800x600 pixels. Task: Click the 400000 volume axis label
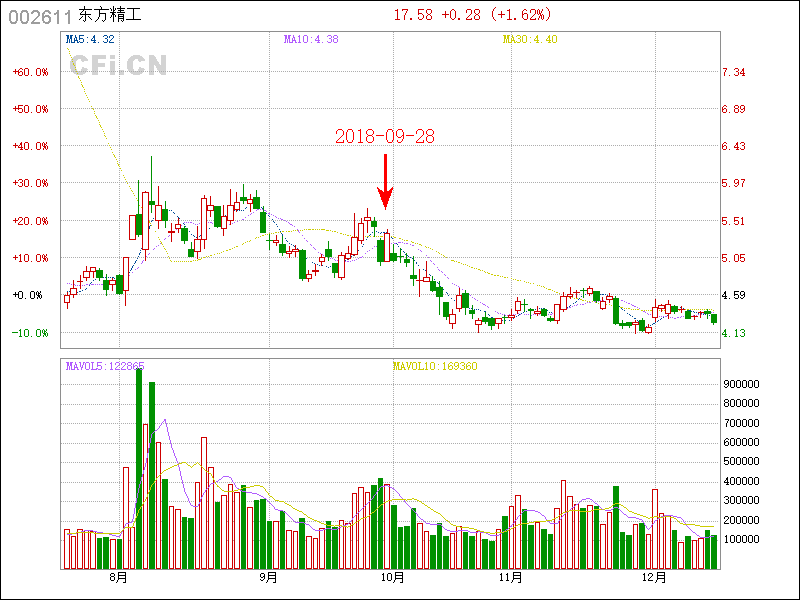tap(741, 481)
